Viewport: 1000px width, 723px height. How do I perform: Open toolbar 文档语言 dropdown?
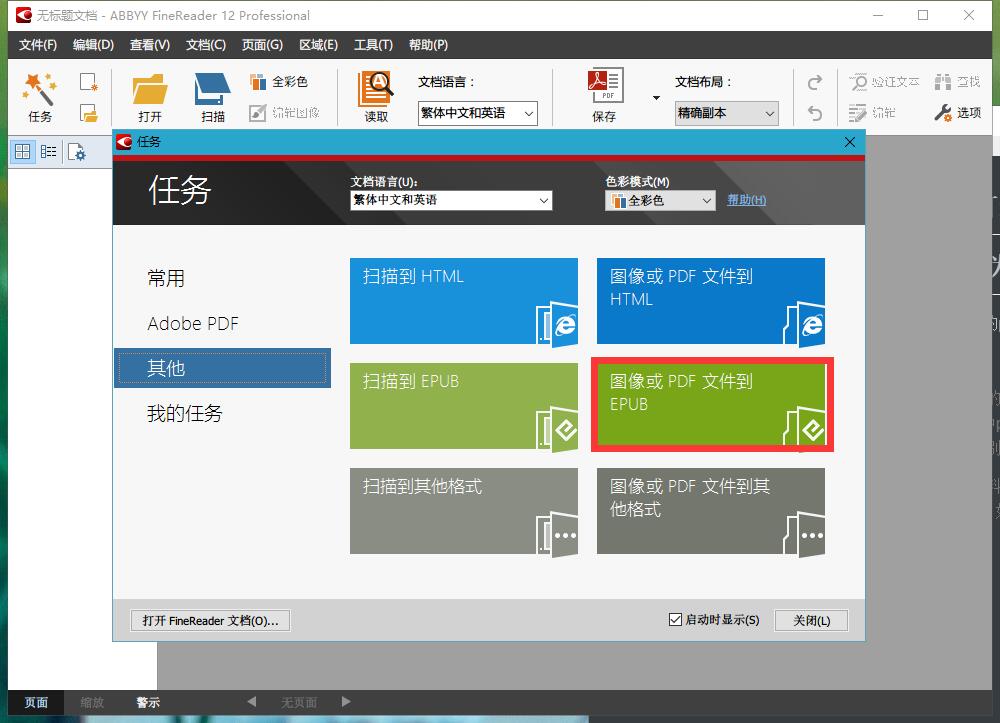coord(477,113)
